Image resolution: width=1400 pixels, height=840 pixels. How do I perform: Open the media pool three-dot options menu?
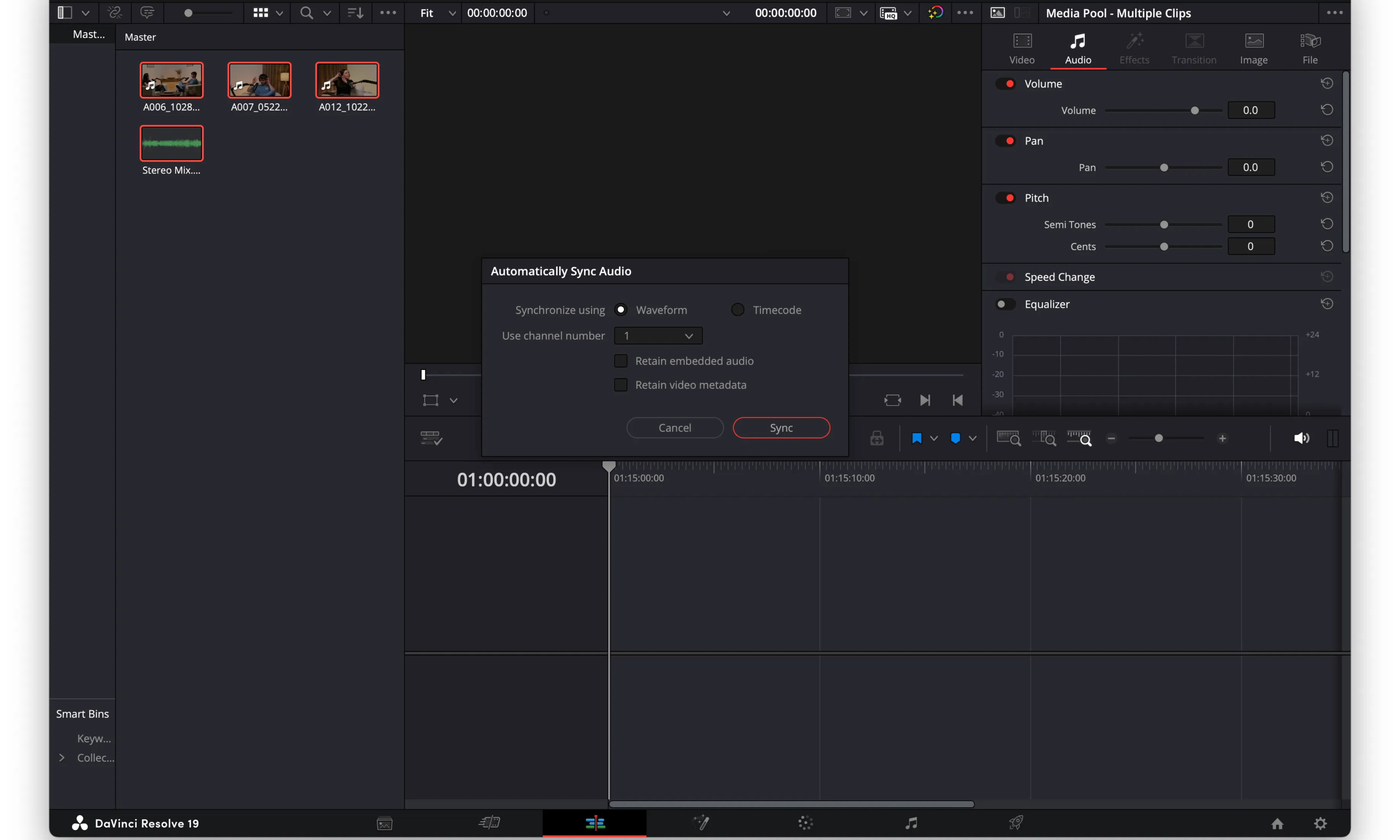pos(388,13)
